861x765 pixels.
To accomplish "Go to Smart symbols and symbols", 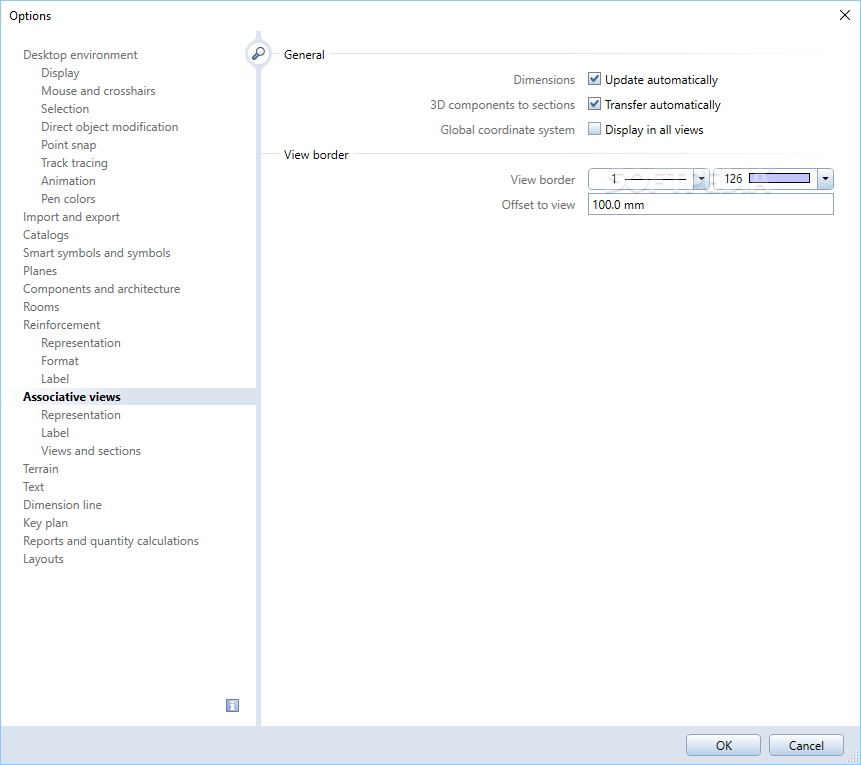I will point(97,253).
